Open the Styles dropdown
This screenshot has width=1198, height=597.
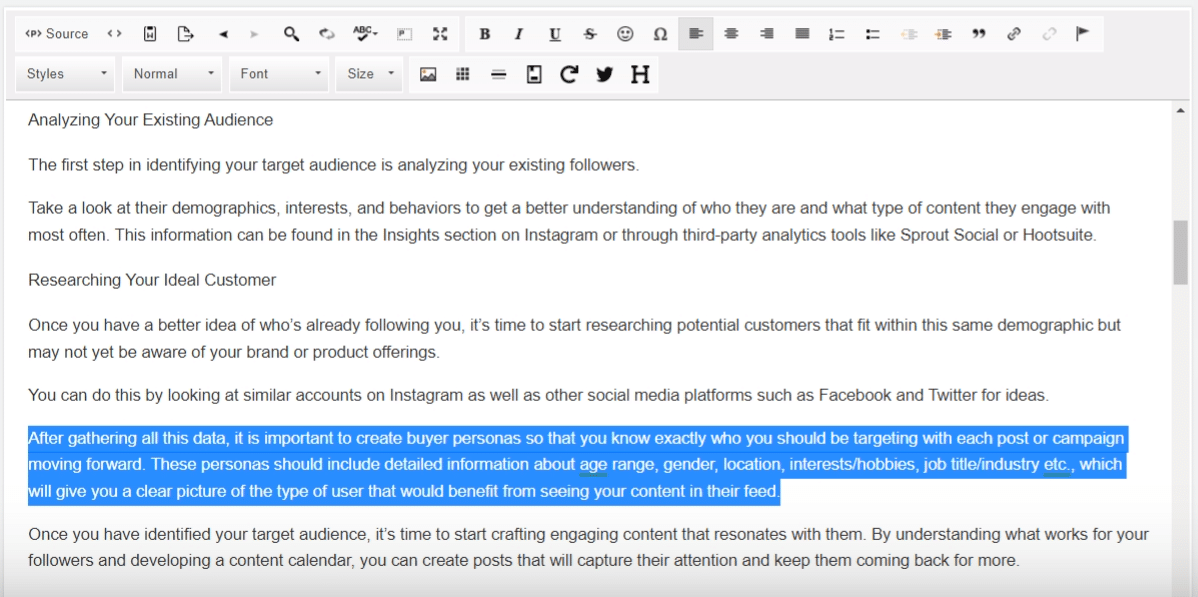point(66,74)
